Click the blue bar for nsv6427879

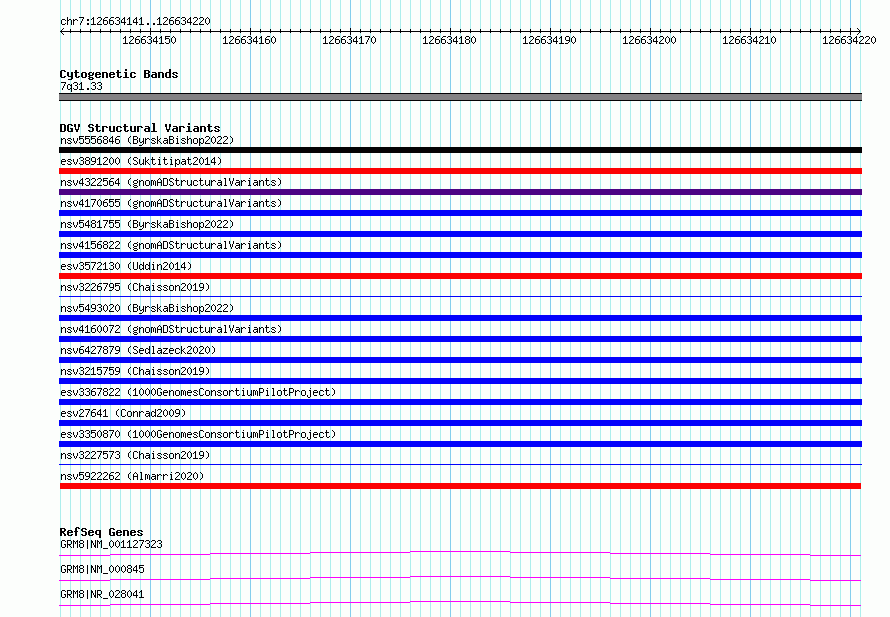pyautogui.click(x=460, y=360)
